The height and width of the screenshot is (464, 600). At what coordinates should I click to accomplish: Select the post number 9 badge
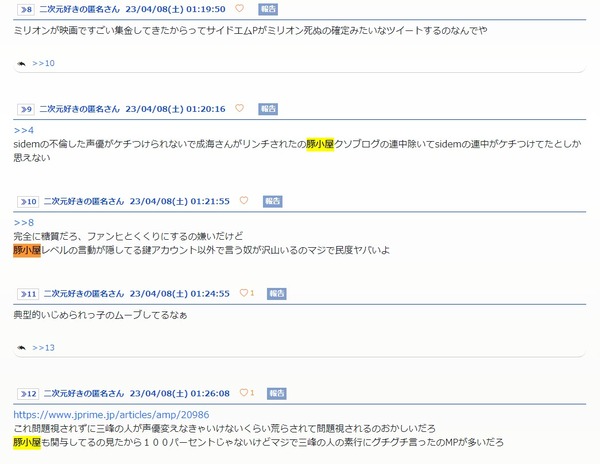26,109
